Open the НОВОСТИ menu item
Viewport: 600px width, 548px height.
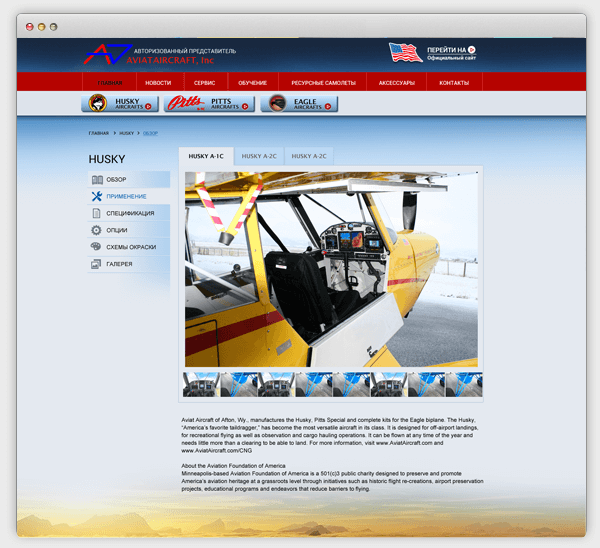pos(158,83)
